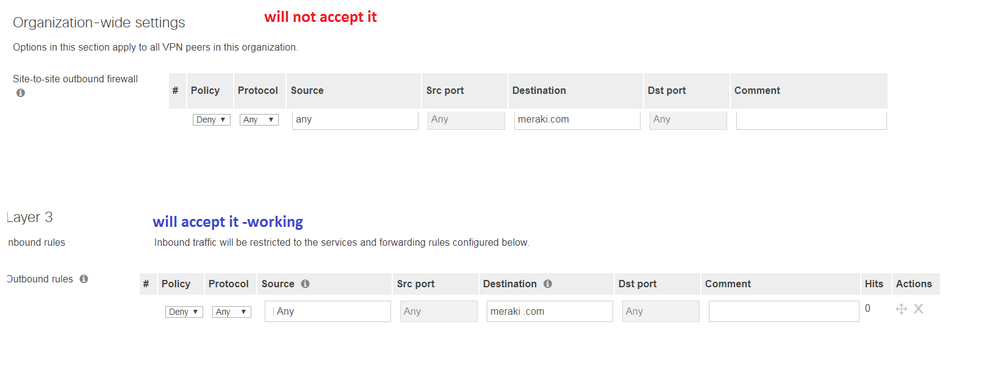The height and width of the screenshot is (372, 998).
Task: Click Src port field in Layer 3 rule
Action: click(439, 311)
